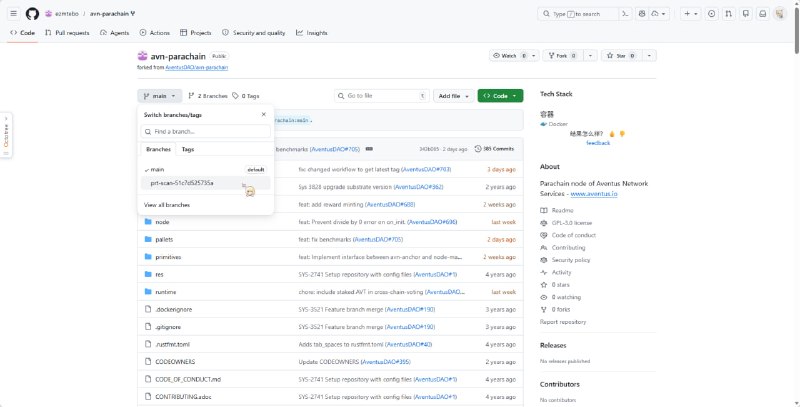This screenshot has width=800, height=407.
Task: Open the command palette icon
Action: 626,14
